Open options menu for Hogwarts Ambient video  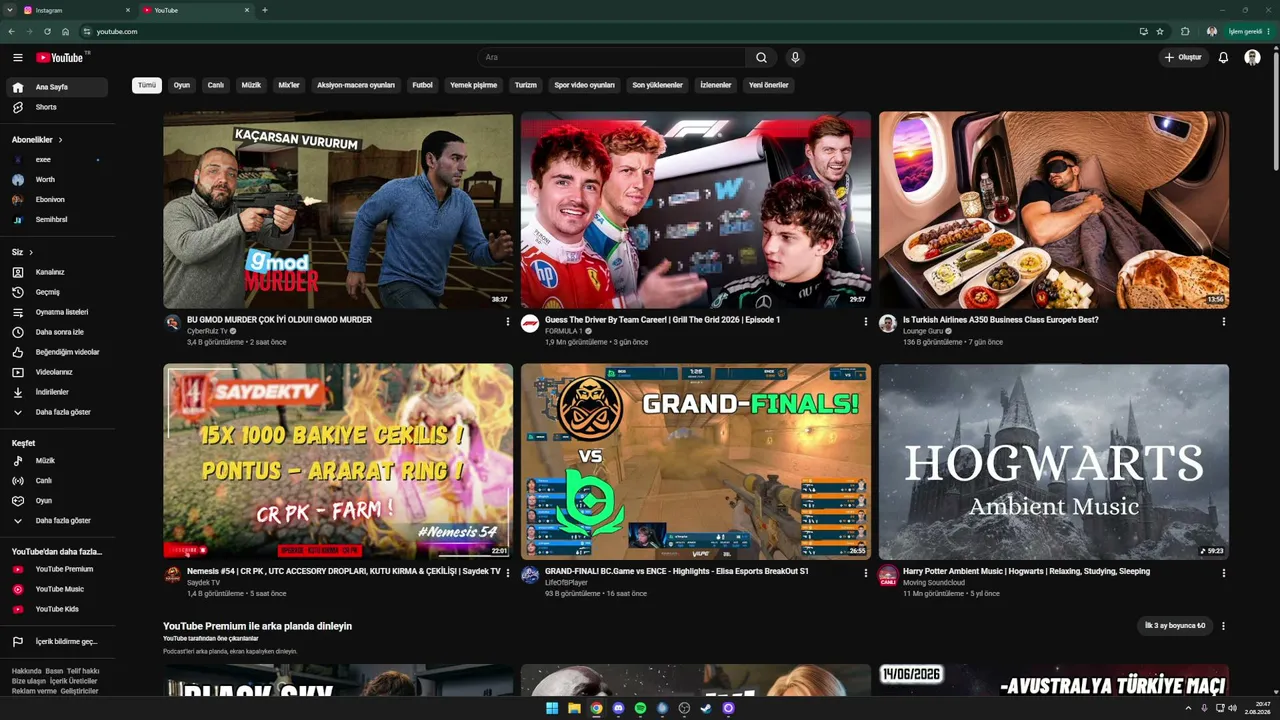[1223, 574]
